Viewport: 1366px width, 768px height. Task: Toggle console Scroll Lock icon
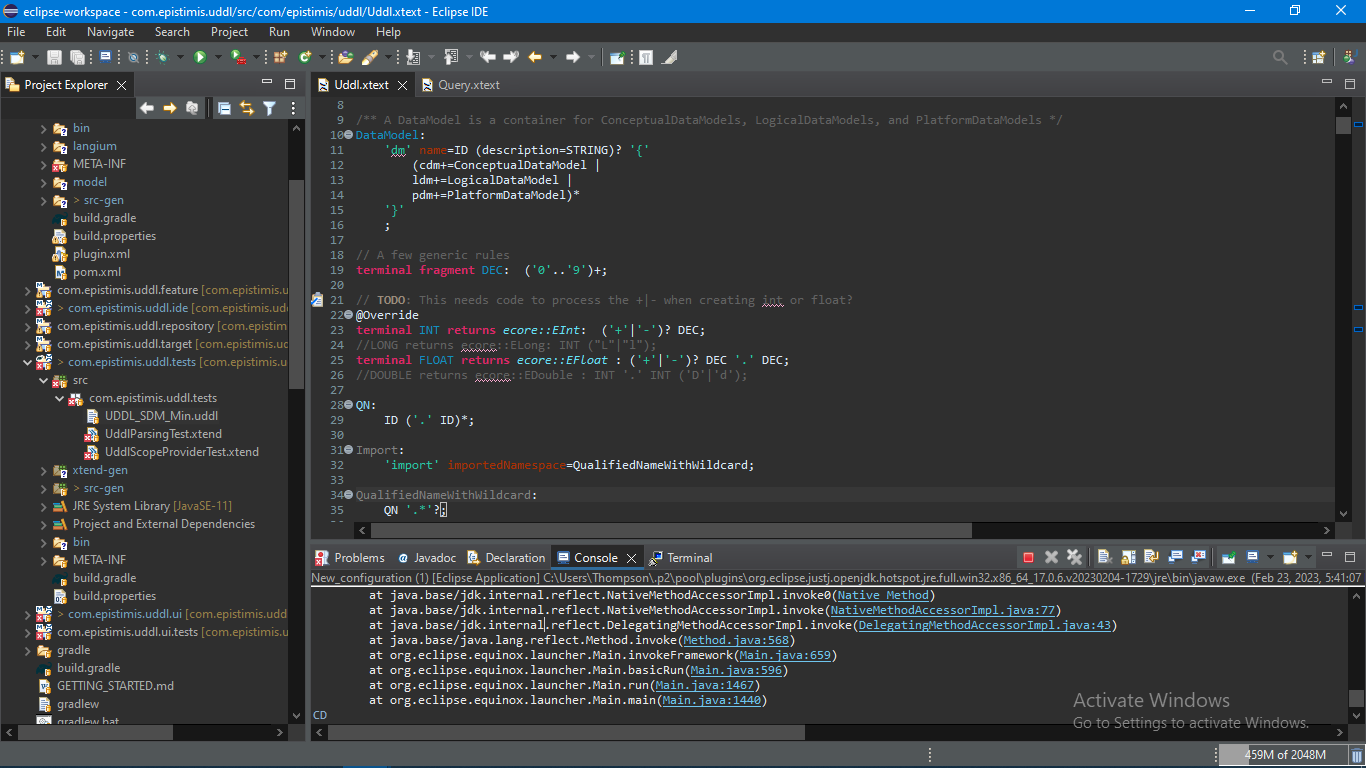1128,557
